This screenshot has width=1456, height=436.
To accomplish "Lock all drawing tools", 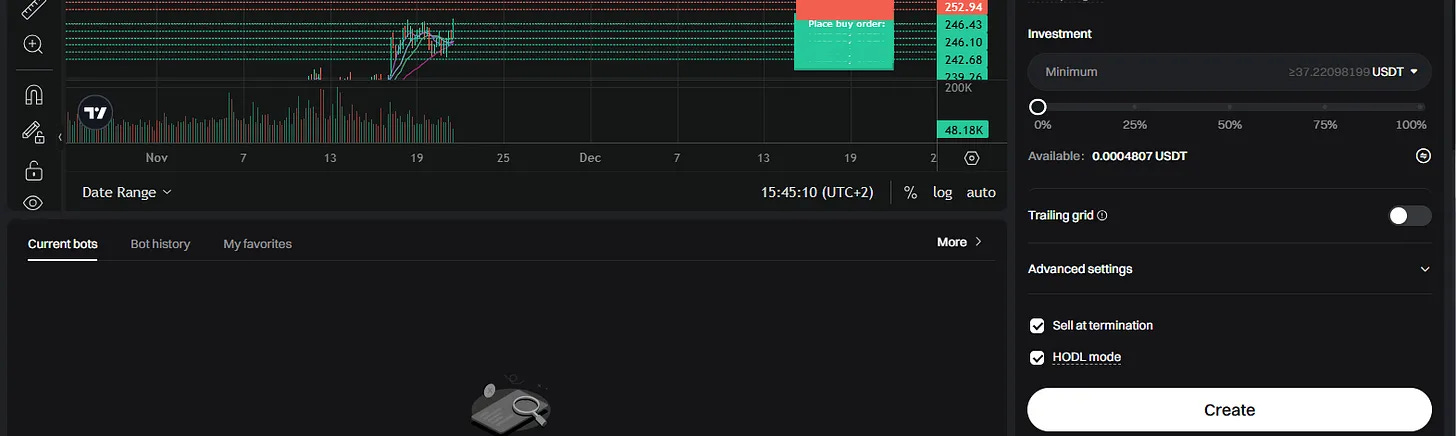I will (x=32, y=169).
